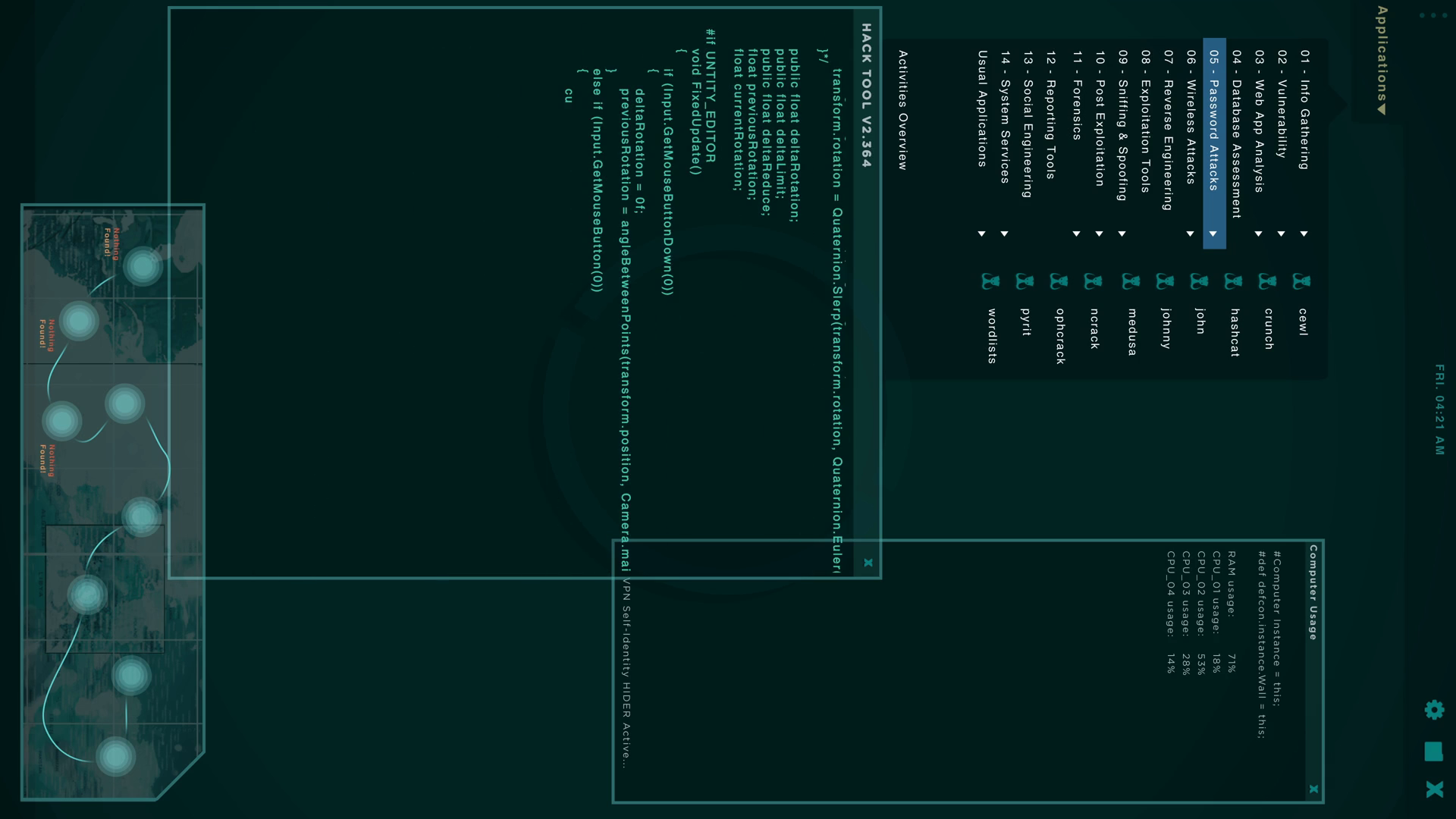1456x819 pixels.
Task: Close the Computer Usage panel
Action: 1313,789
